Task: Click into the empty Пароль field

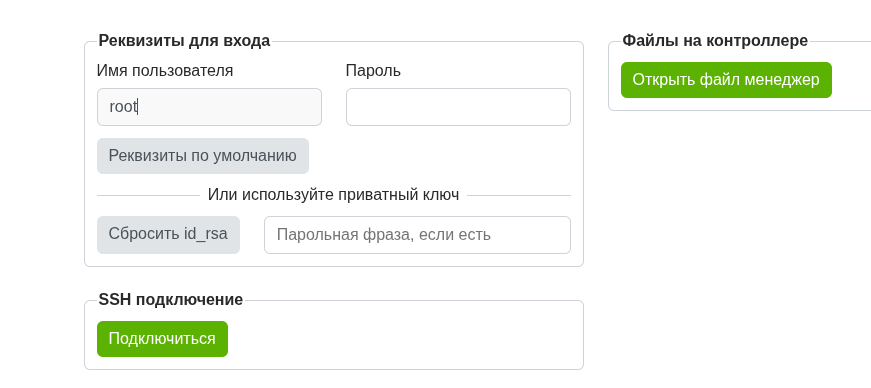Action: click(x=458, y=107)
